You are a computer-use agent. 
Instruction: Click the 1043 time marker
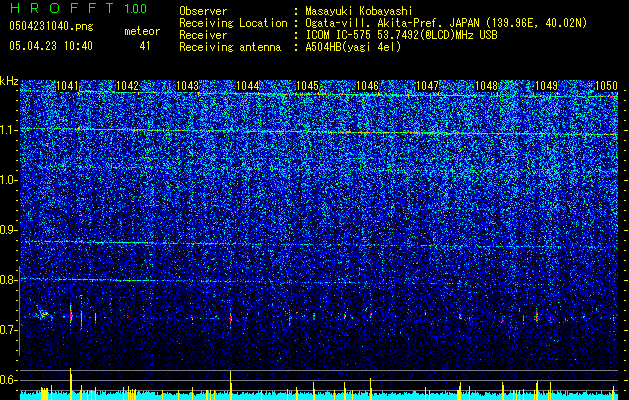point(187,86)
